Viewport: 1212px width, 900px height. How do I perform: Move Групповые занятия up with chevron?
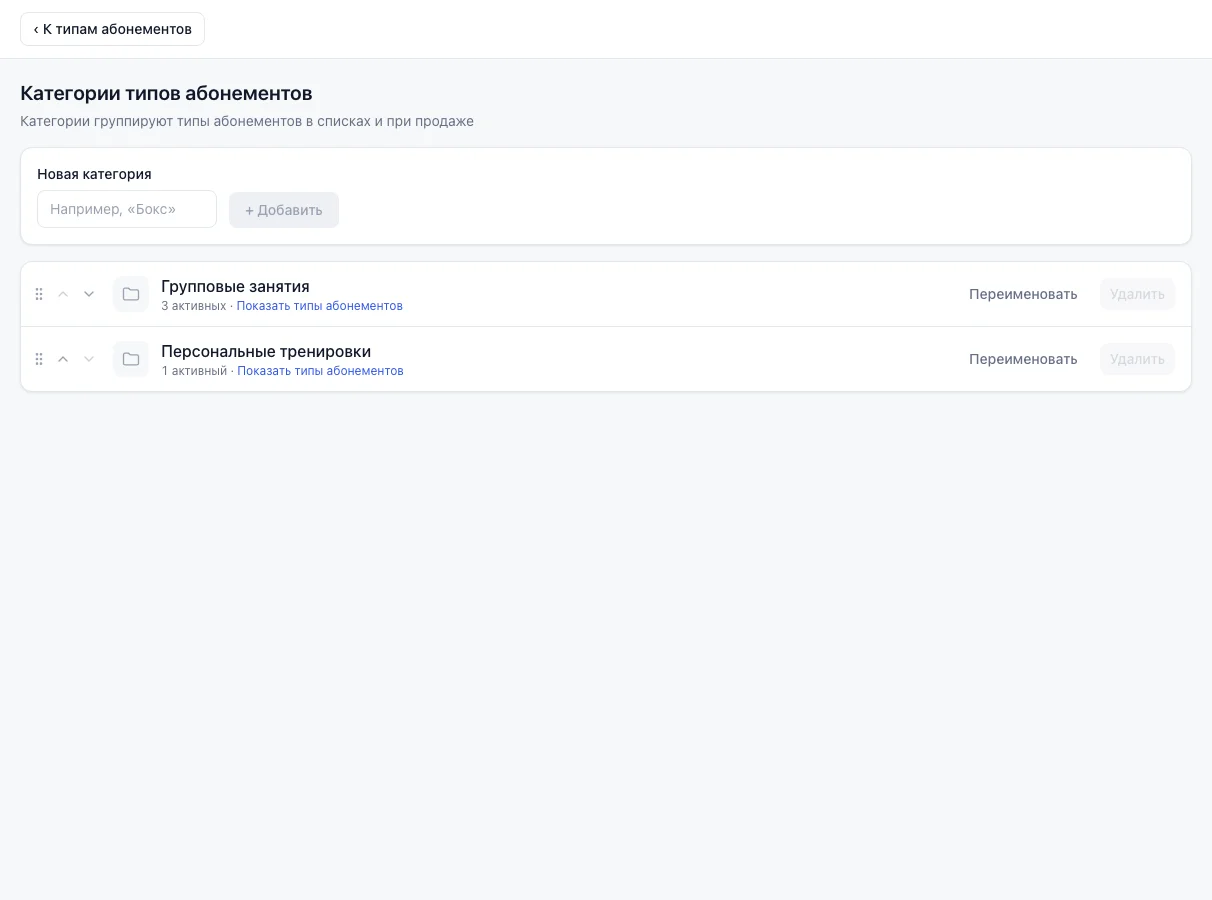[x=63, y=294]
